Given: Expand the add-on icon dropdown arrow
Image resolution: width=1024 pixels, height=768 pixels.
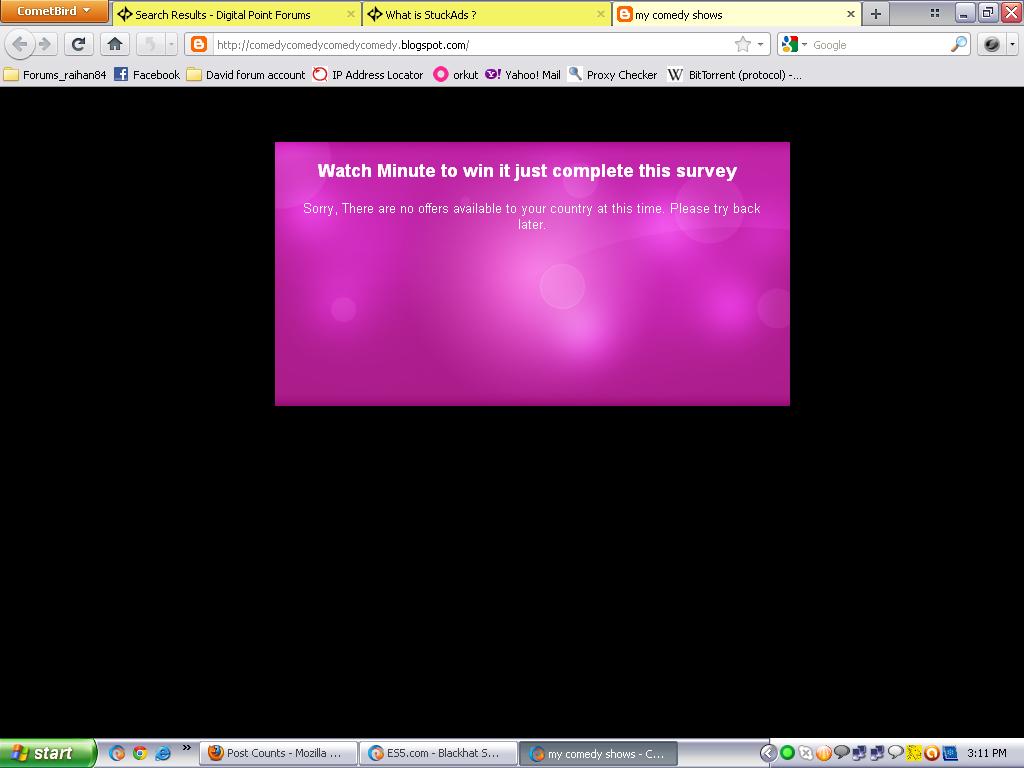Looking at the screenshot, I should pos(1012,44).
